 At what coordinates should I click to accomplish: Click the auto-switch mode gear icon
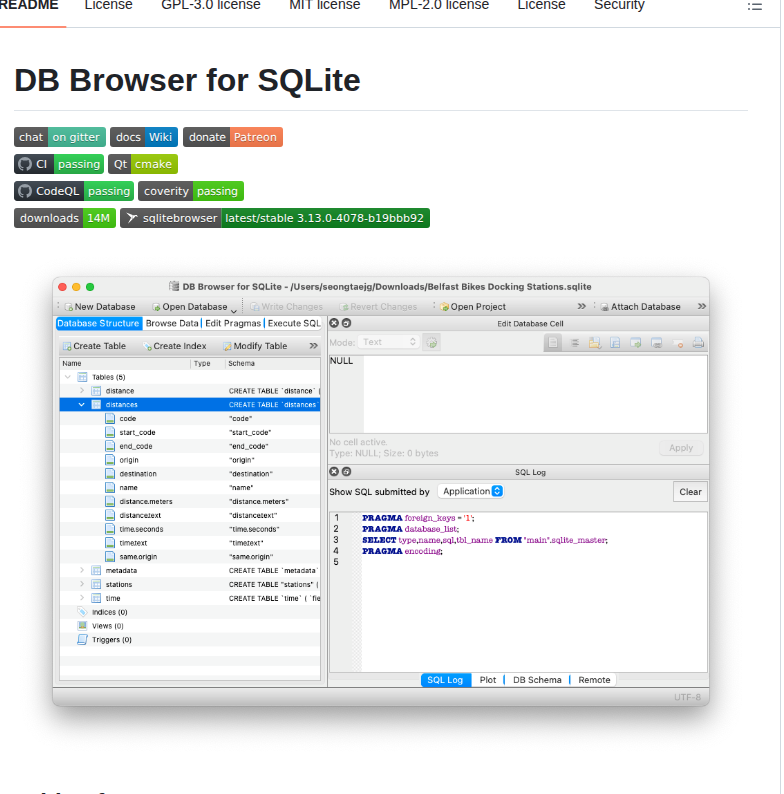point(432,343)
